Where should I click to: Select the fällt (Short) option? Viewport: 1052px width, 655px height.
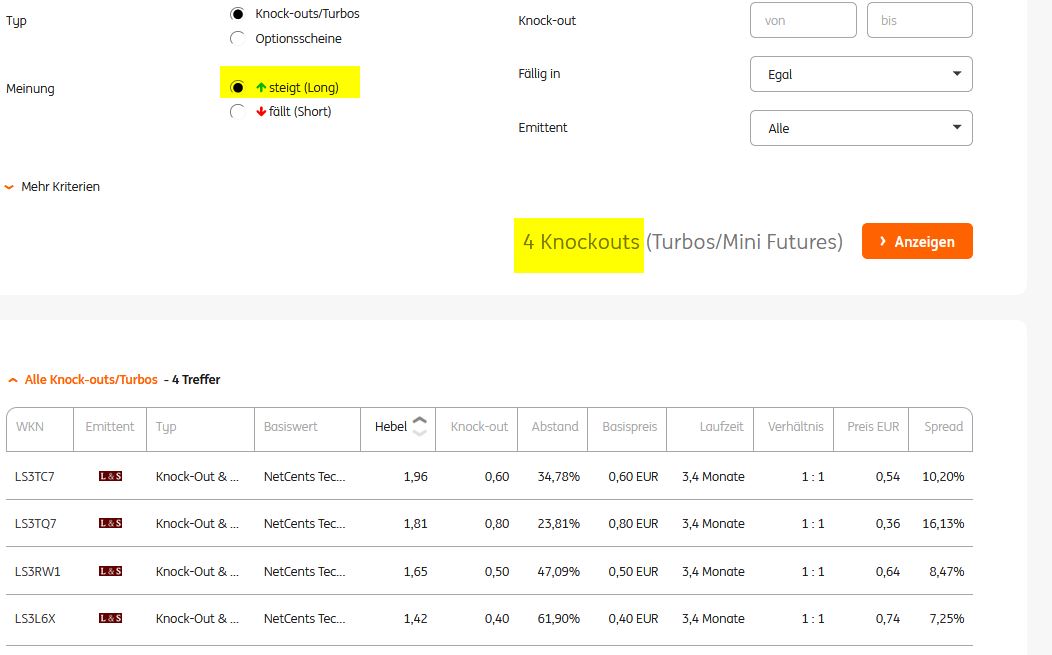click(237, 111)
